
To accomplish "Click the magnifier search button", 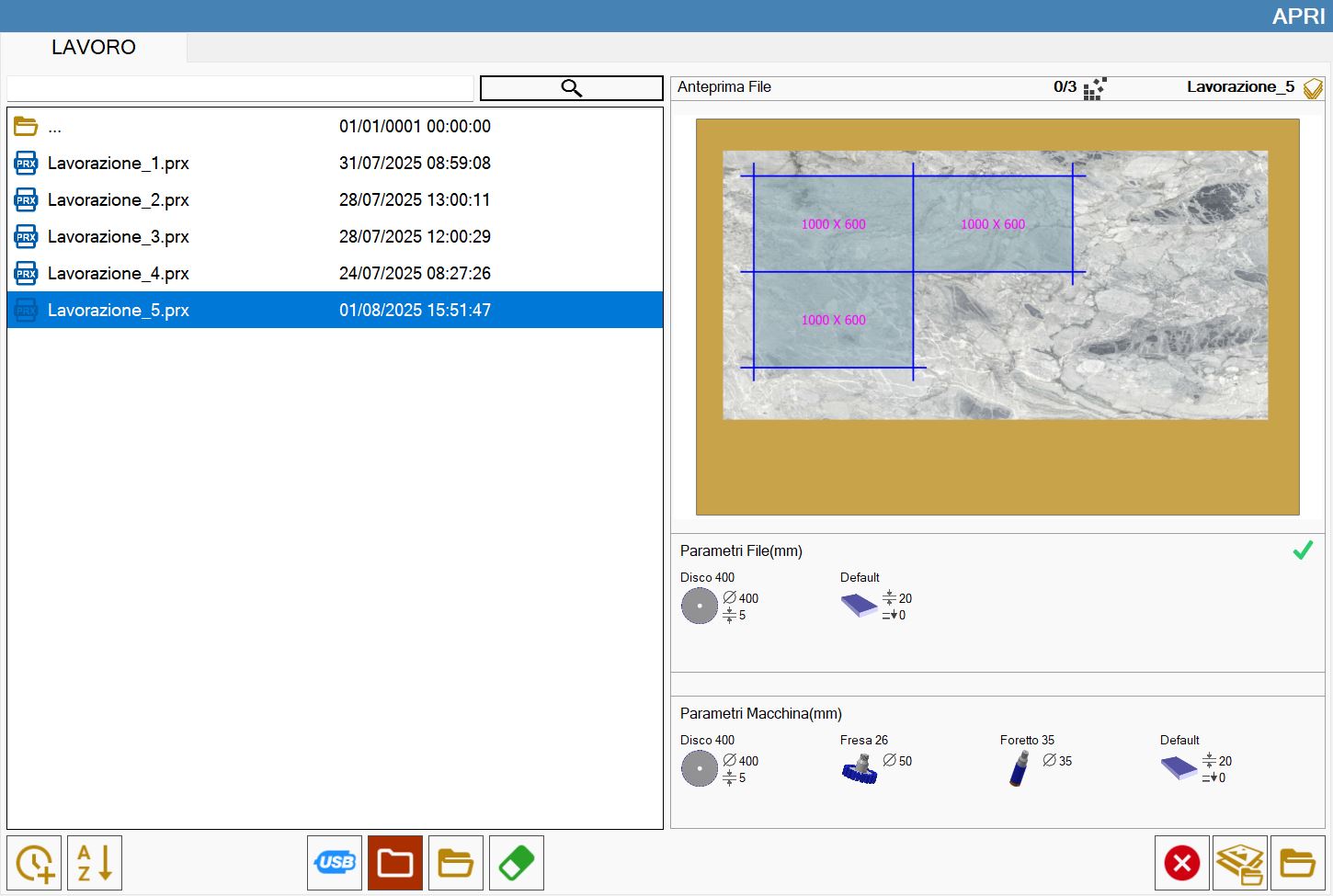I will coord(571,88).
